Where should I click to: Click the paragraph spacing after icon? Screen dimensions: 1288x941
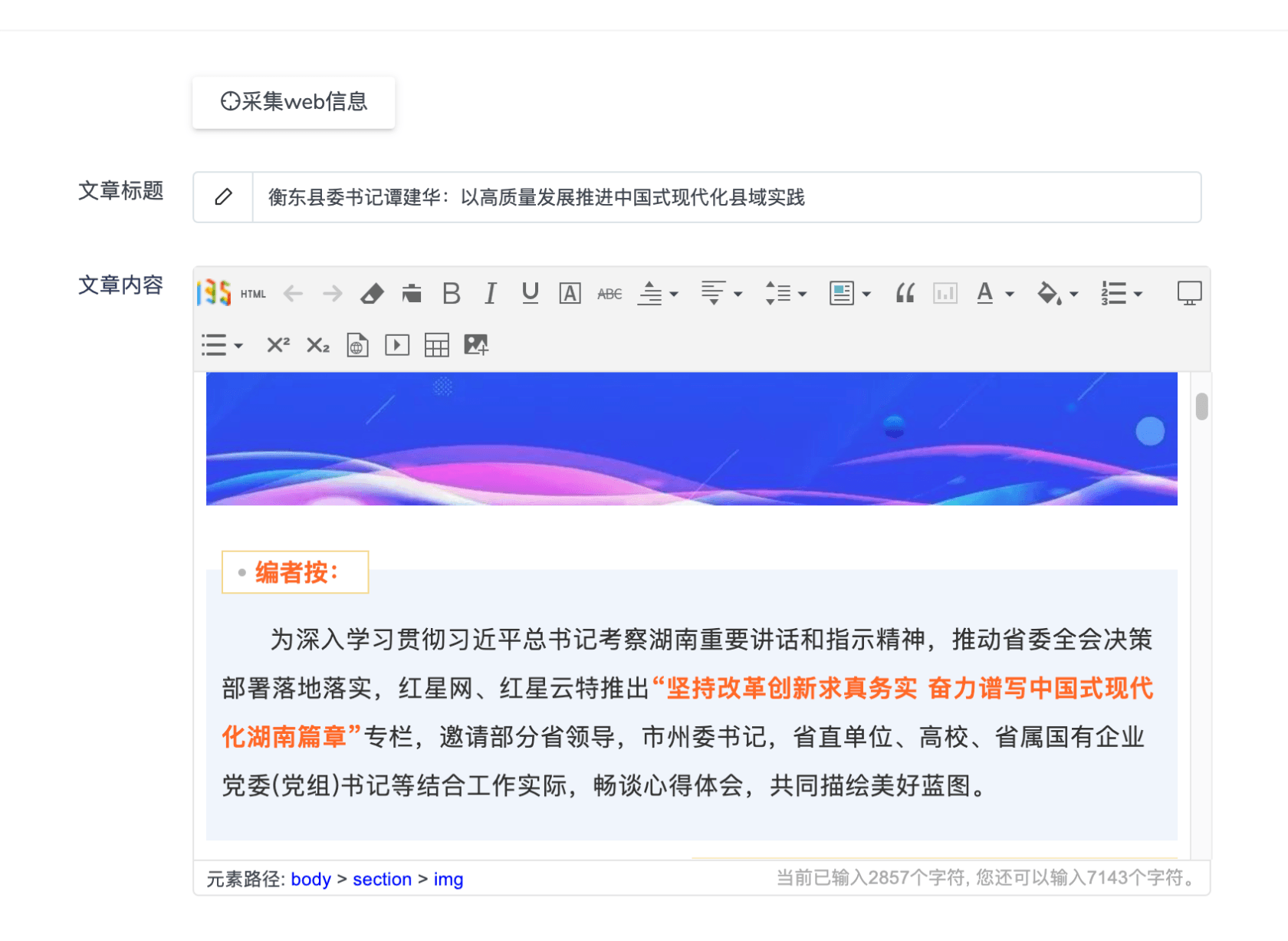[714, 294]
